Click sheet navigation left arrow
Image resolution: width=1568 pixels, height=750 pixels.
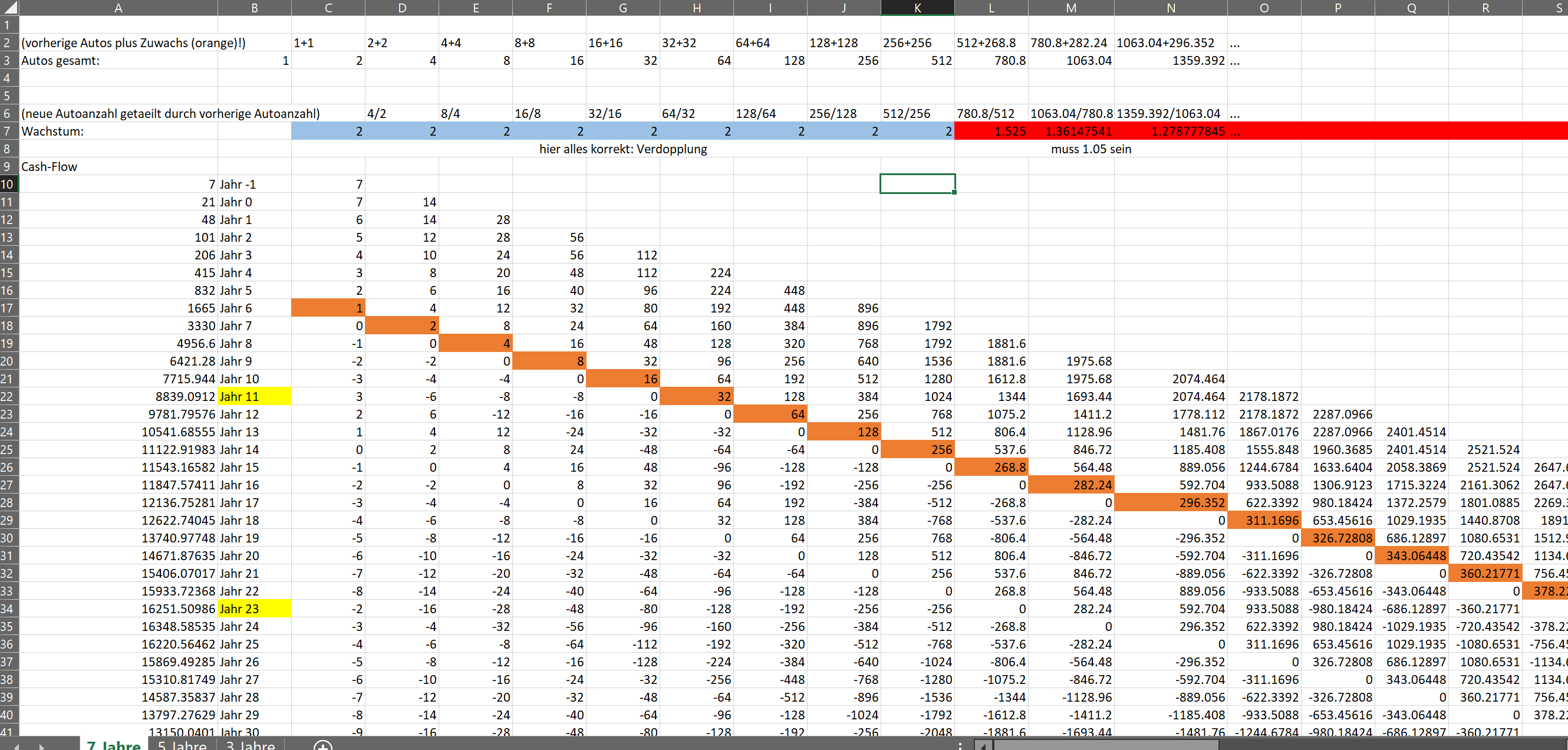(17, 746)
